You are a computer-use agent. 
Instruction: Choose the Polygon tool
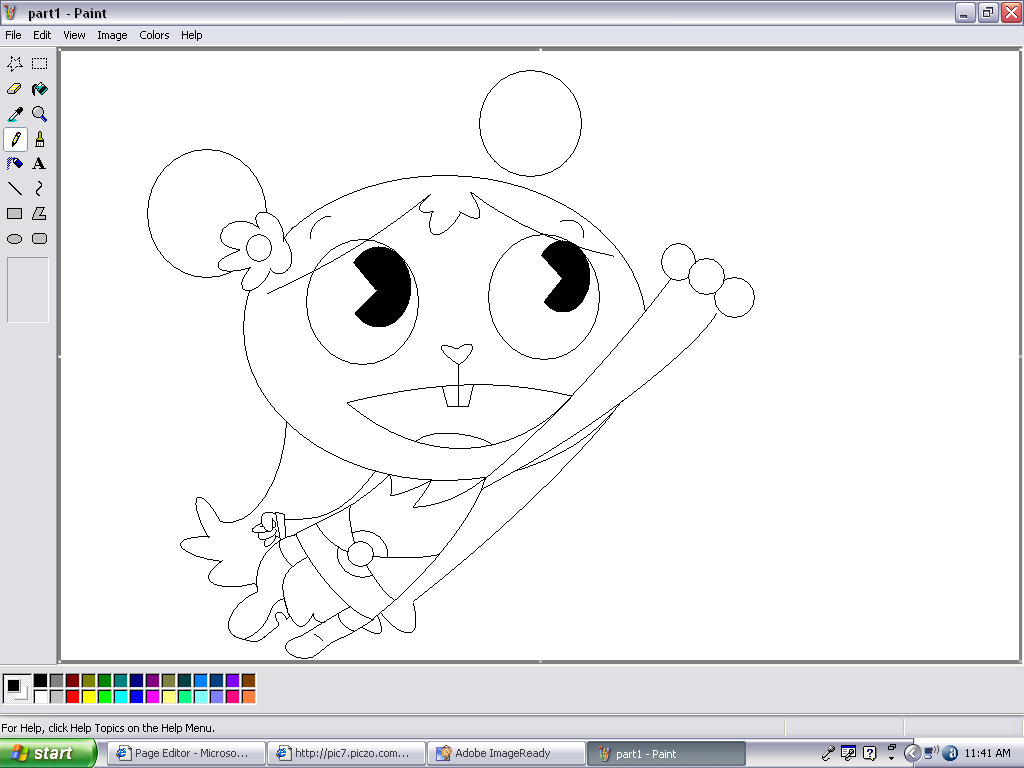[40, 214]
